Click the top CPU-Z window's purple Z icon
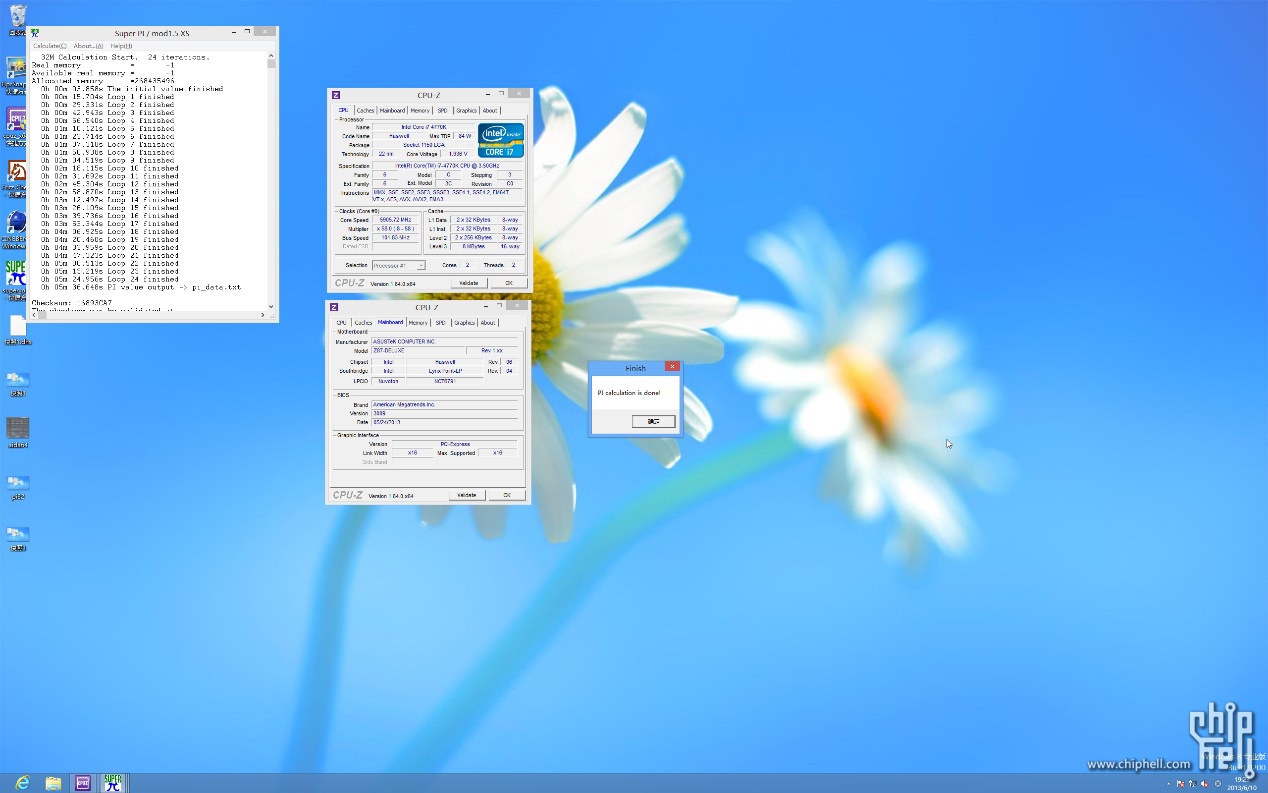This screenshot has width=1268, height=793. (x=336, y=95)
